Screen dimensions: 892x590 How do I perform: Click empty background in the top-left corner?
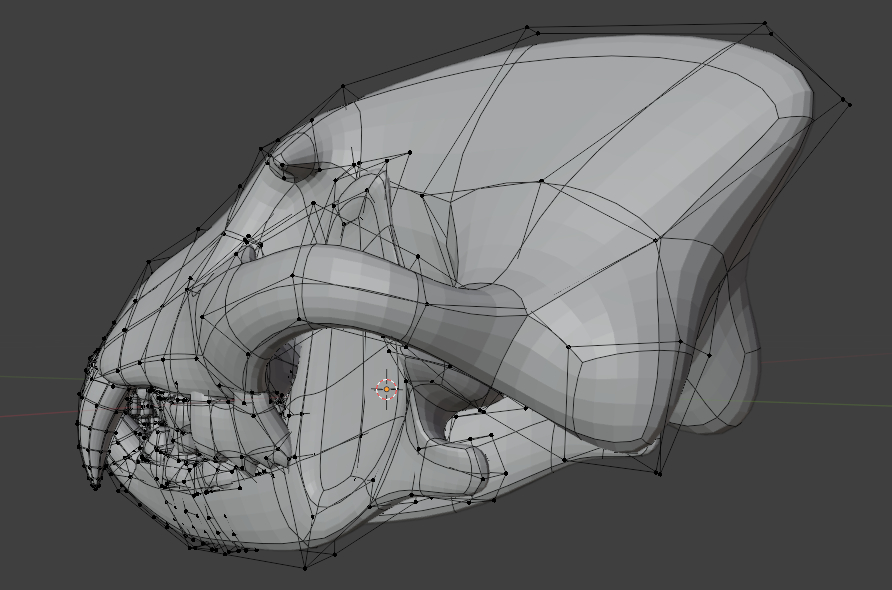tap(60, 50)
